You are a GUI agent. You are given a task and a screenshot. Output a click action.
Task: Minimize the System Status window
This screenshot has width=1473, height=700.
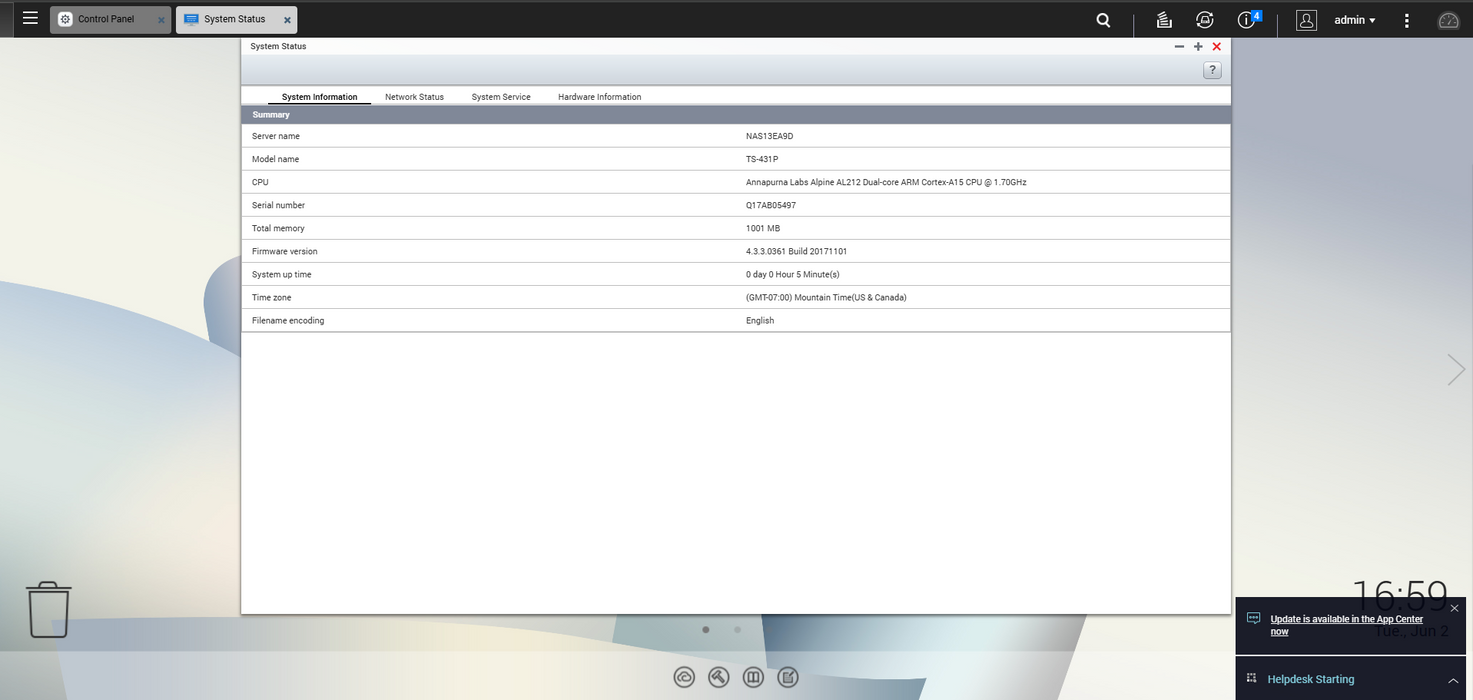[x=1179, y=46]
